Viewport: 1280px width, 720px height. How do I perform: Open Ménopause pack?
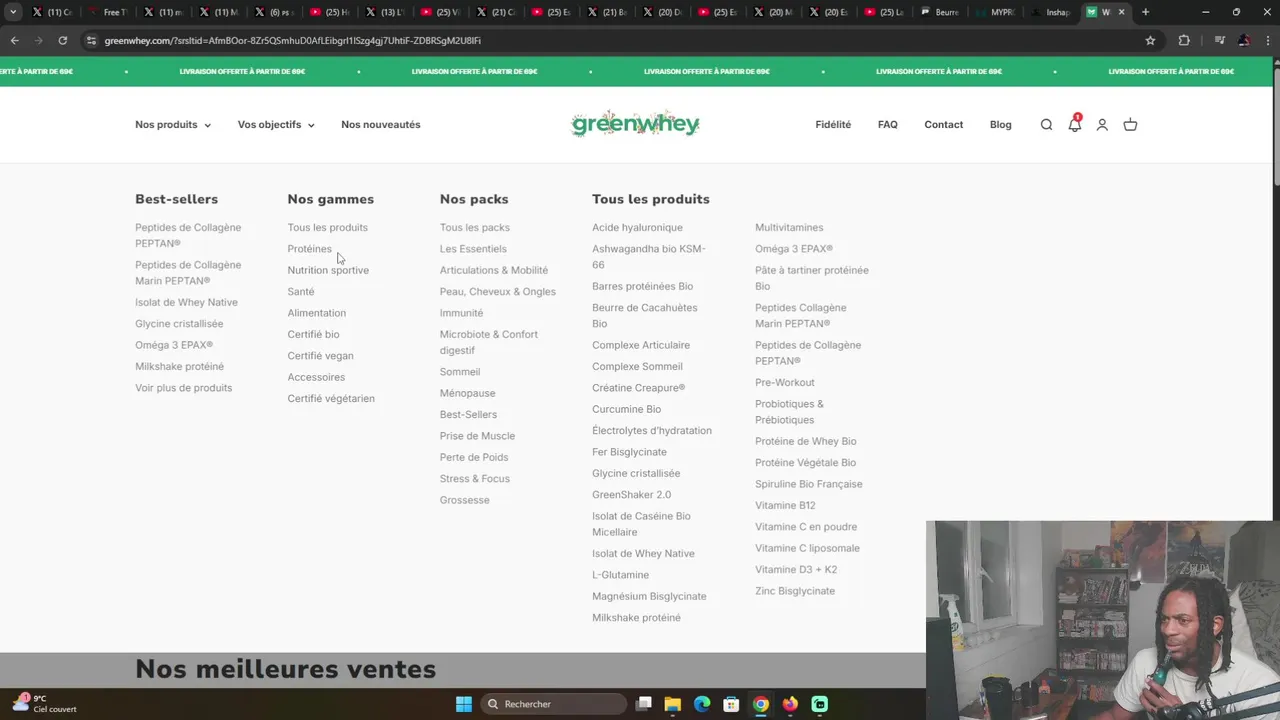(467, 393)
